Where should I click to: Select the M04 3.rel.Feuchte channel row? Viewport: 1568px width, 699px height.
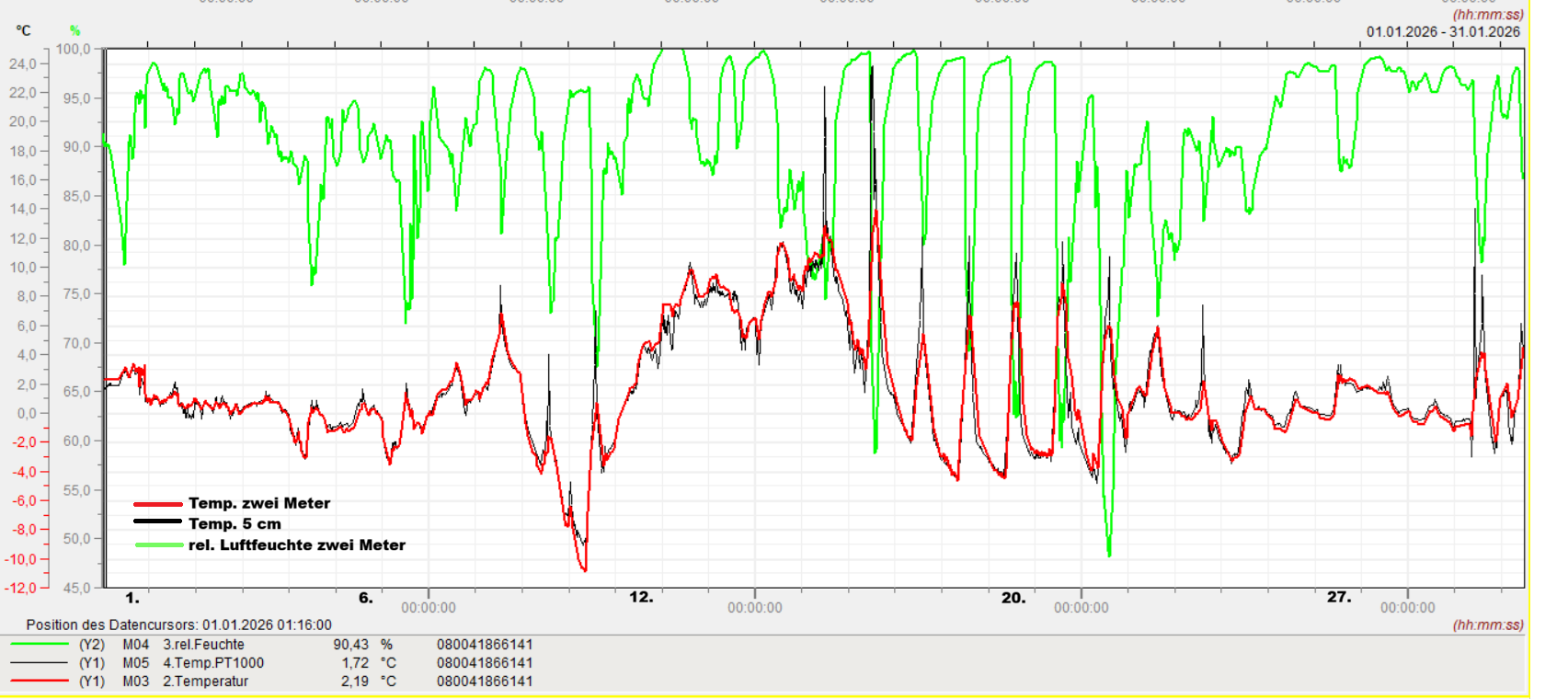click(203, 645)
